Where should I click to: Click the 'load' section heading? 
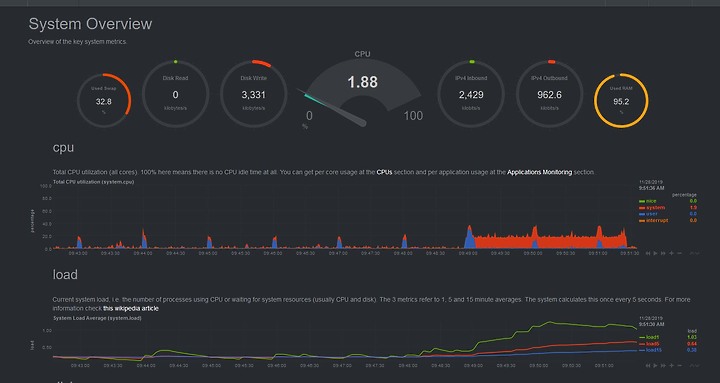65,275
